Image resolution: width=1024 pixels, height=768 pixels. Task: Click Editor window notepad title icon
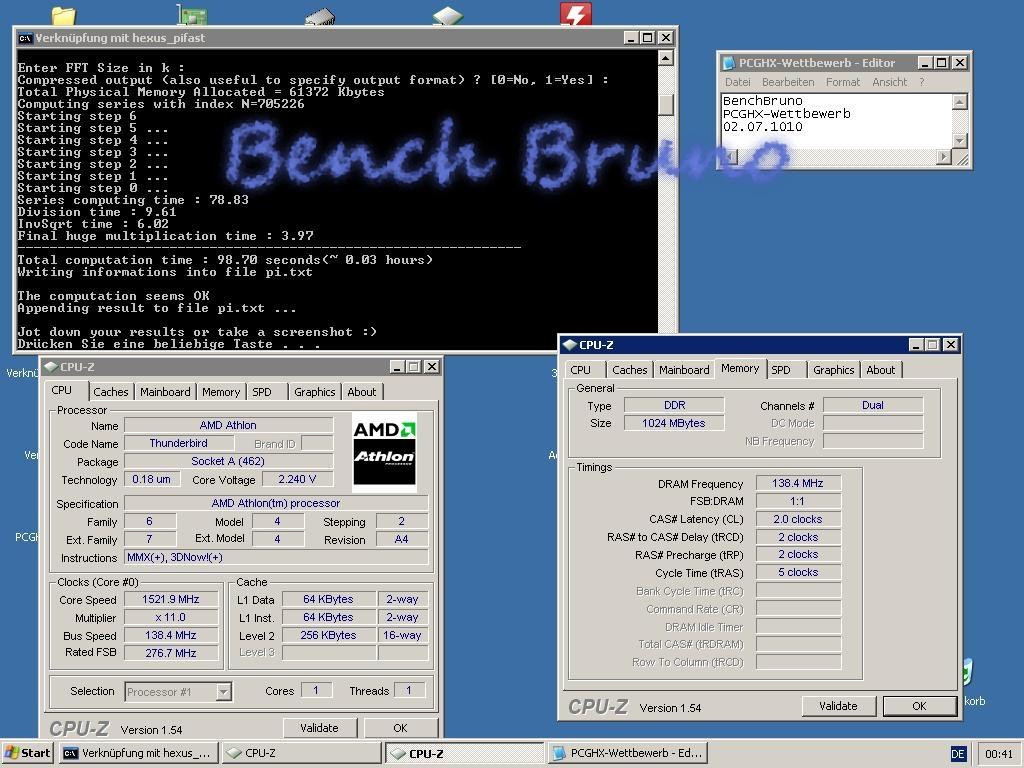(x=729, y=63)
